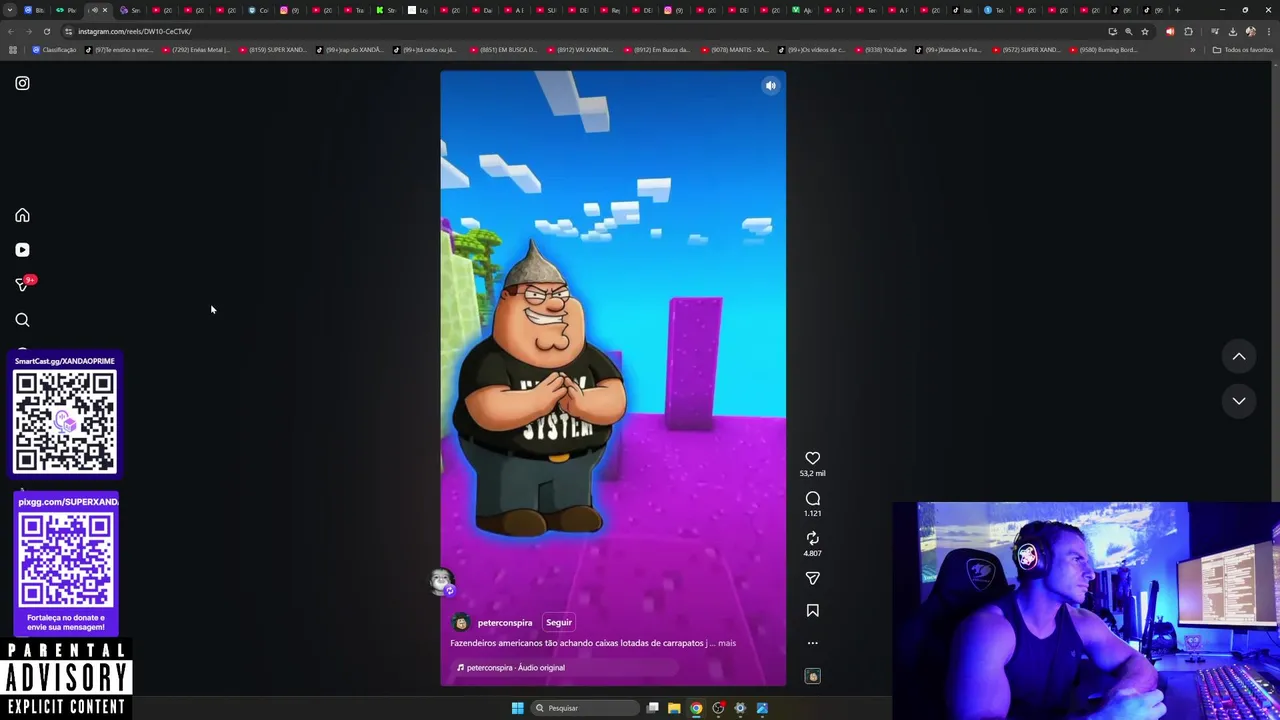The image size is (1280, 720).
Task: Open the Chrome Extensions puzzle icon
Action: pyautogui.click(x=1188, y=31)
